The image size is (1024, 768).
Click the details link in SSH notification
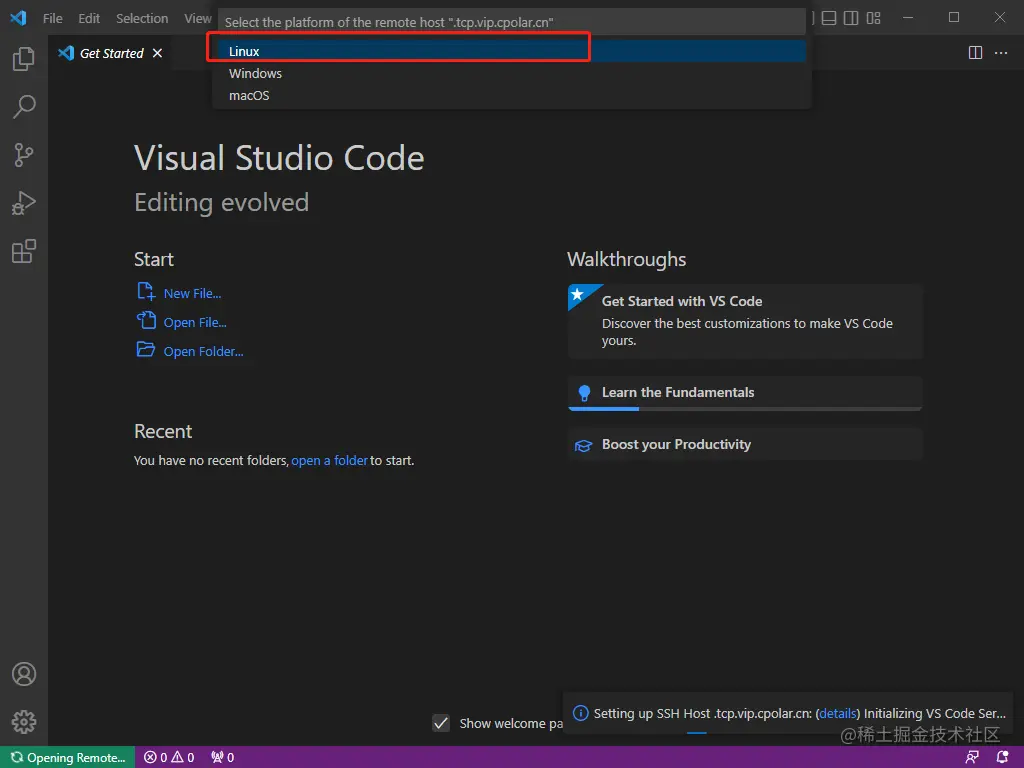pos(838,713)
